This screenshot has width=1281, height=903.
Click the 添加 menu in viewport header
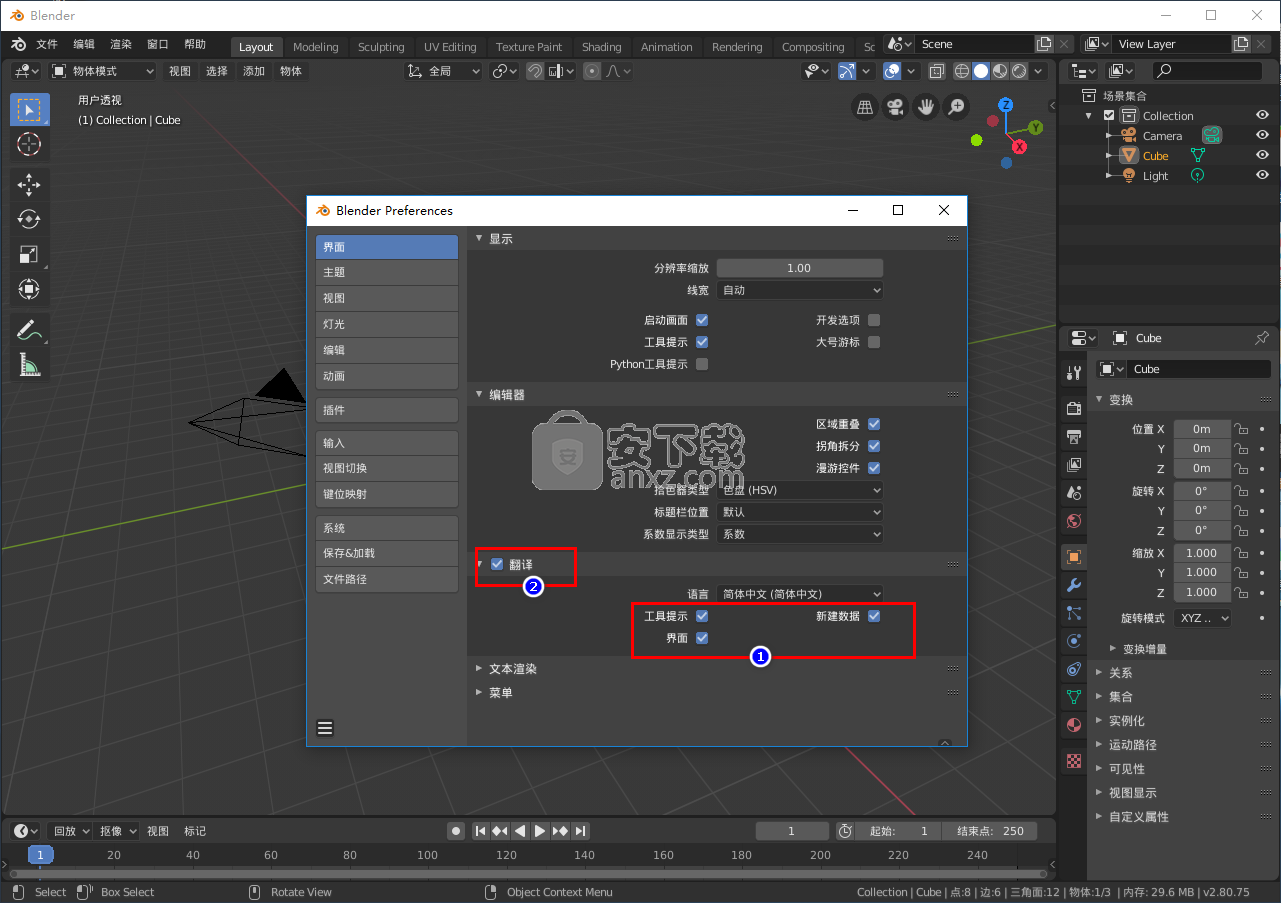click(x=254, y=71)
